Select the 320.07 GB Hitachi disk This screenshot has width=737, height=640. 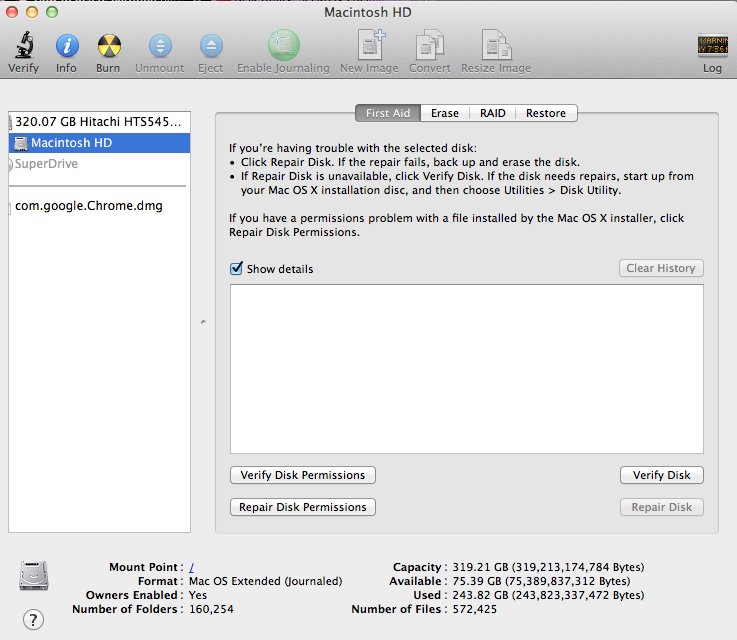pos(99,122)
